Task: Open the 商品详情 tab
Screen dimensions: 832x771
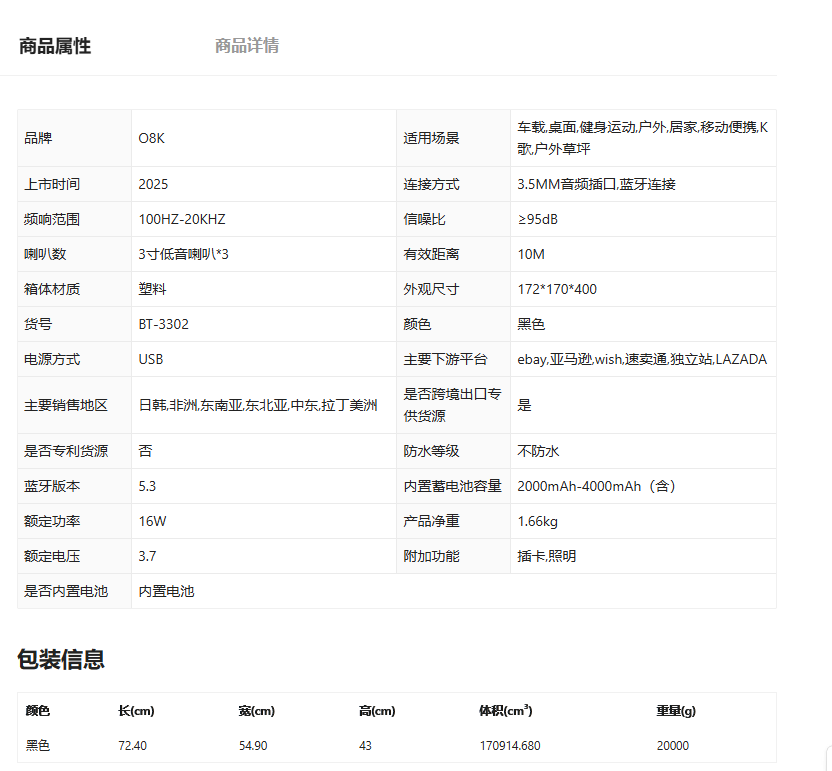Action: [247, 46]
